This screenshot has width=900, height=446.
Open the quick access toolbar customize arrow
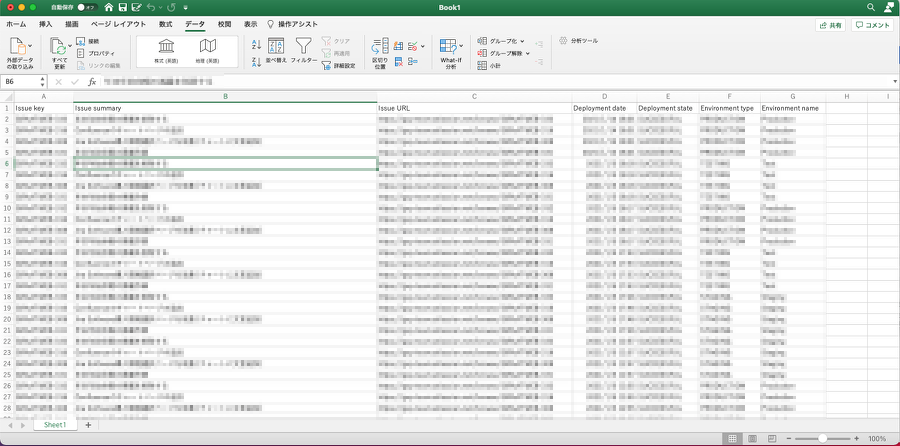[185, 8]
